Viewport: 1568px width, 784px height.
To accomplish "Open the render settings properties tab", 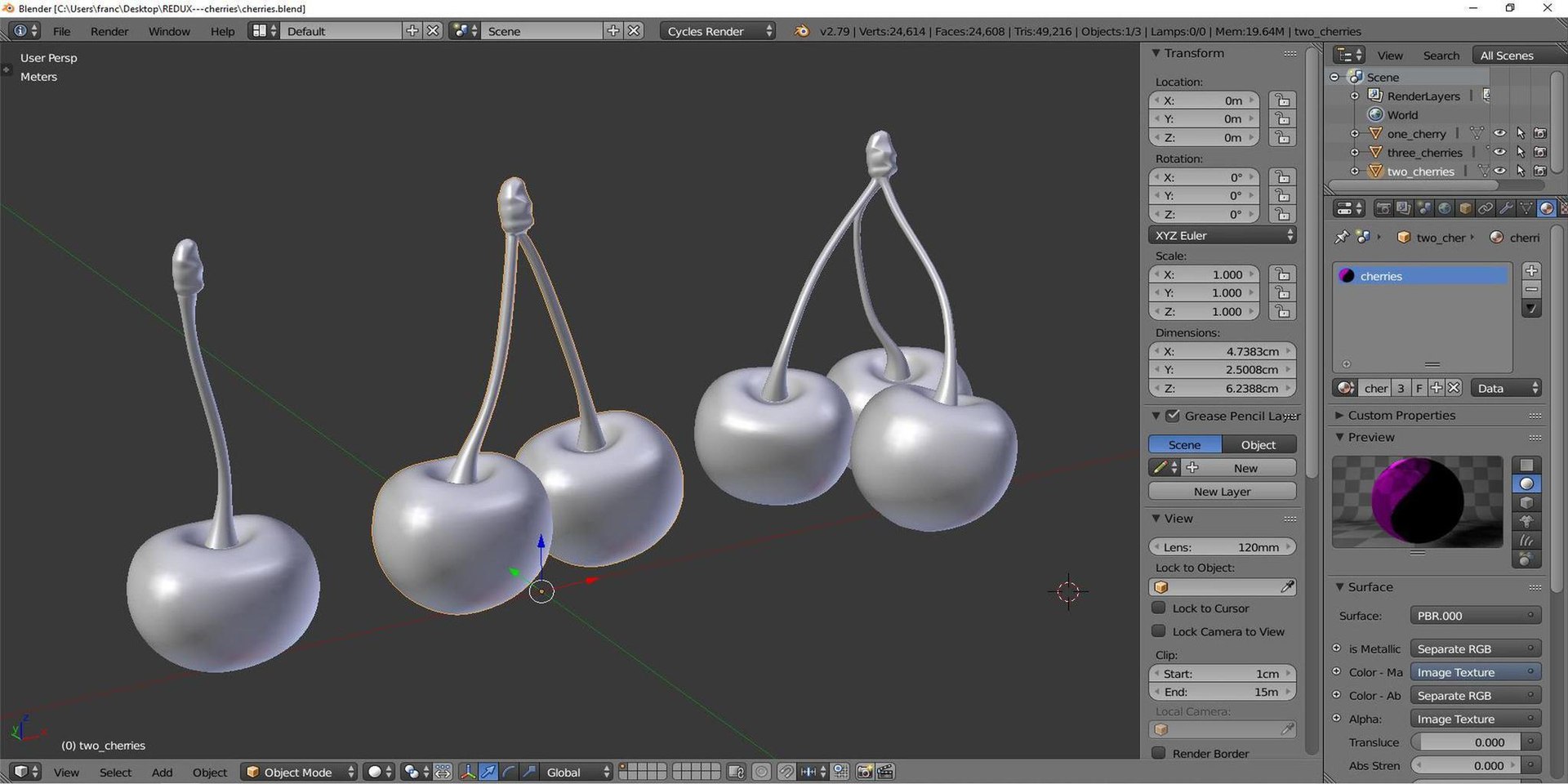I will pyautogui.click(x=1383, y=208).
